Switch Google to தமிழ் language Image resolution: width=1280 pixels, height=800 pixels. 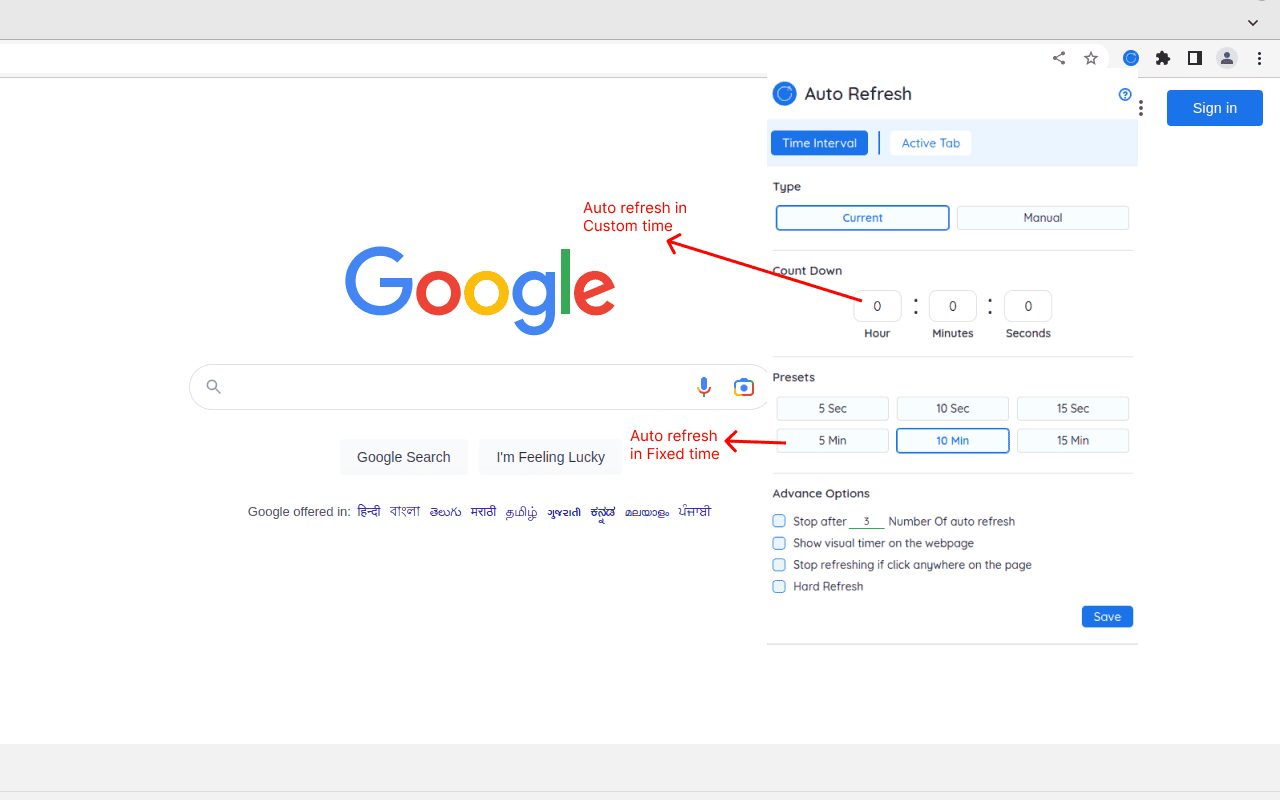(x=521, y=512)
